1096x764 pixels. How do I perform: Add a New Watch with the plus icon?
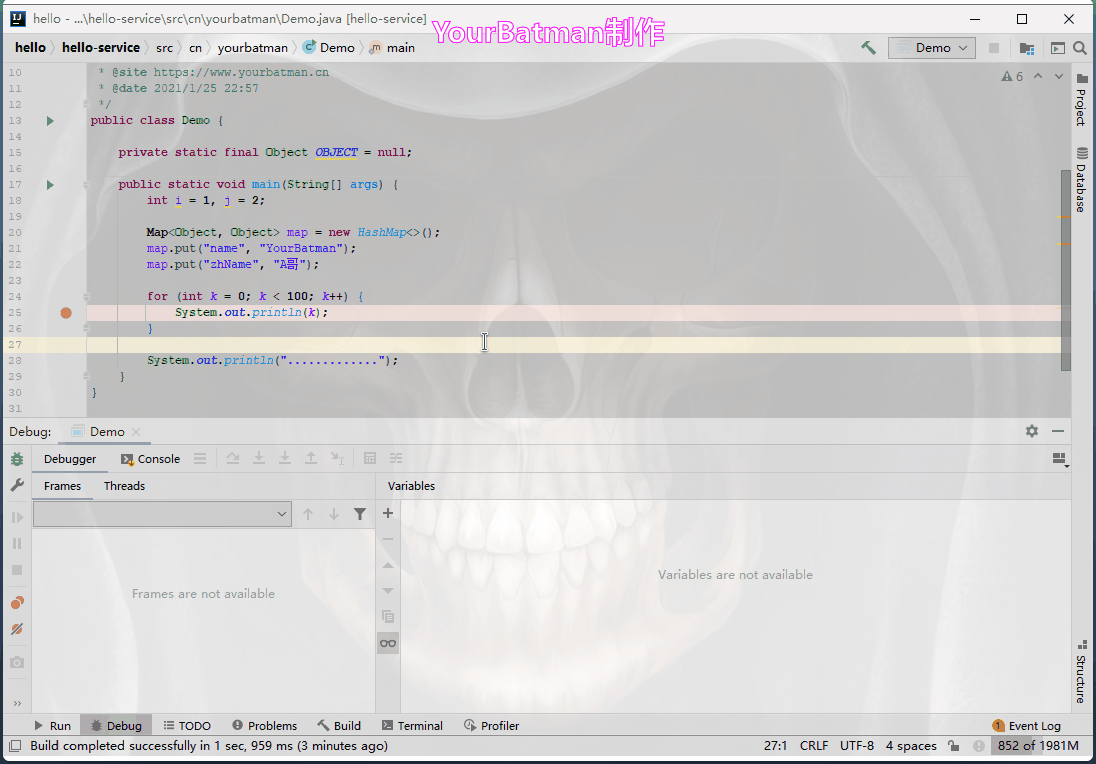[388, 513]
